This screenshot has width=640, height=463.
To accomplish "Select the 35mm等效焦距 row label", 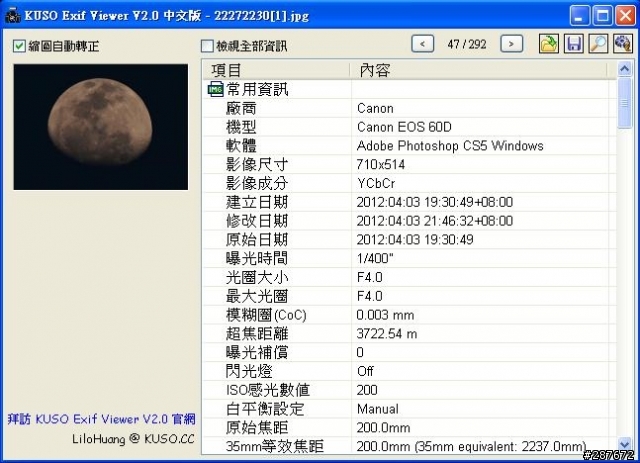I will (275, 446).
